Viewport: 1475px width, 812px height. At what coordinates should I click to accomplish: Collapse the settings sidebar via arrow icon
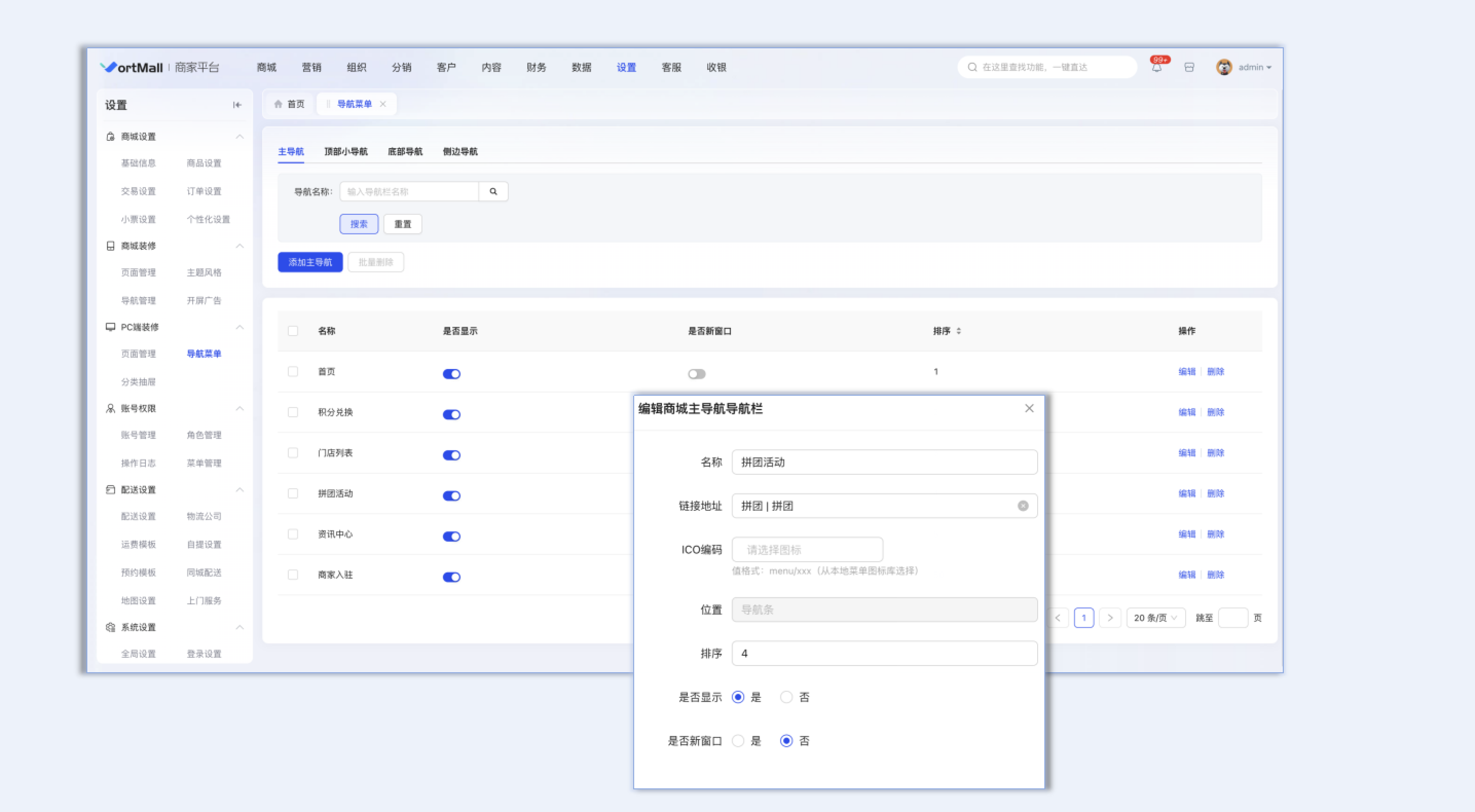click(x=237, y=105)
